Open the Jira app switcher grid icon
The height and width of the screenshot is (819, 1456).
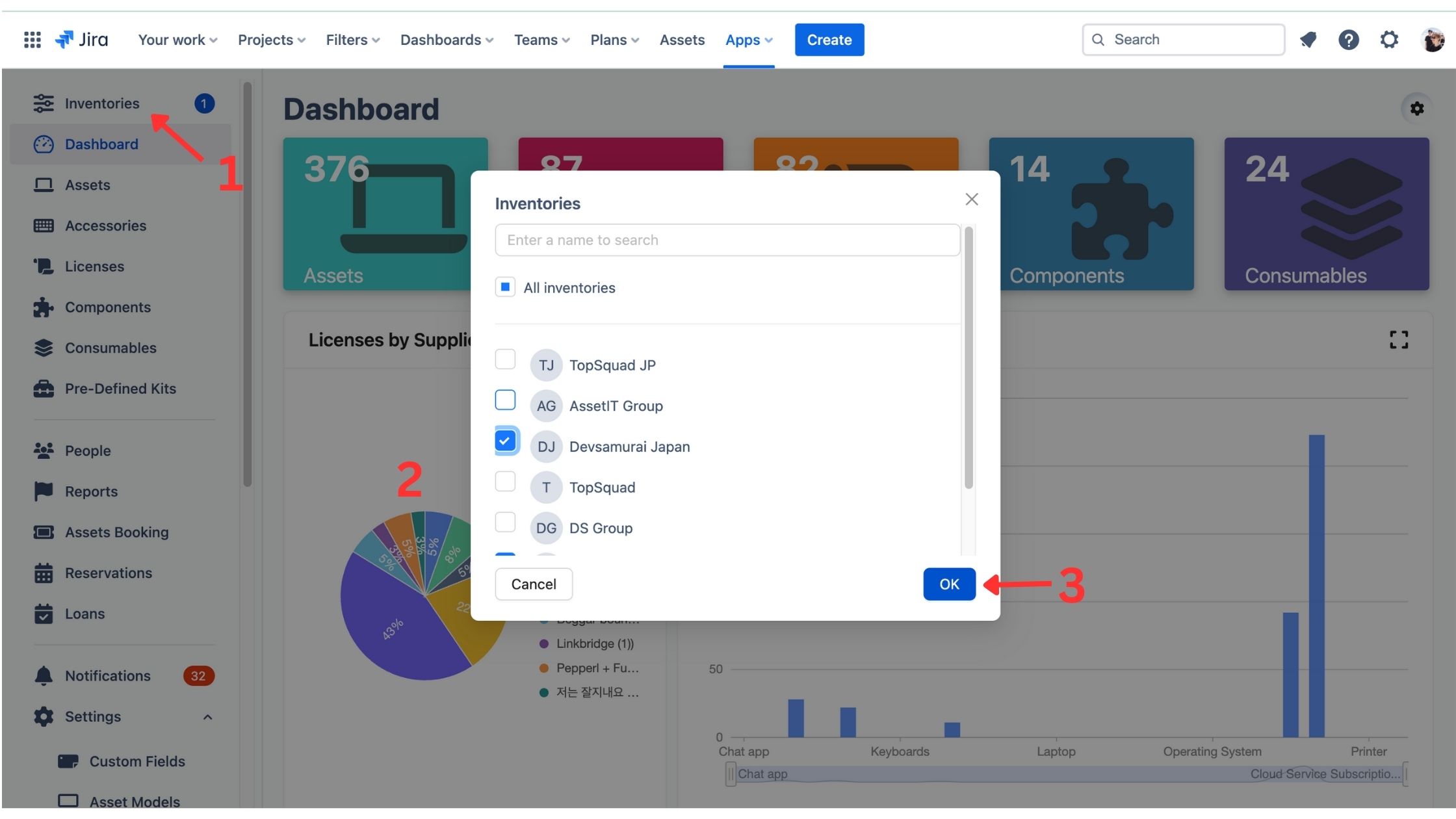tap(32, 40)
